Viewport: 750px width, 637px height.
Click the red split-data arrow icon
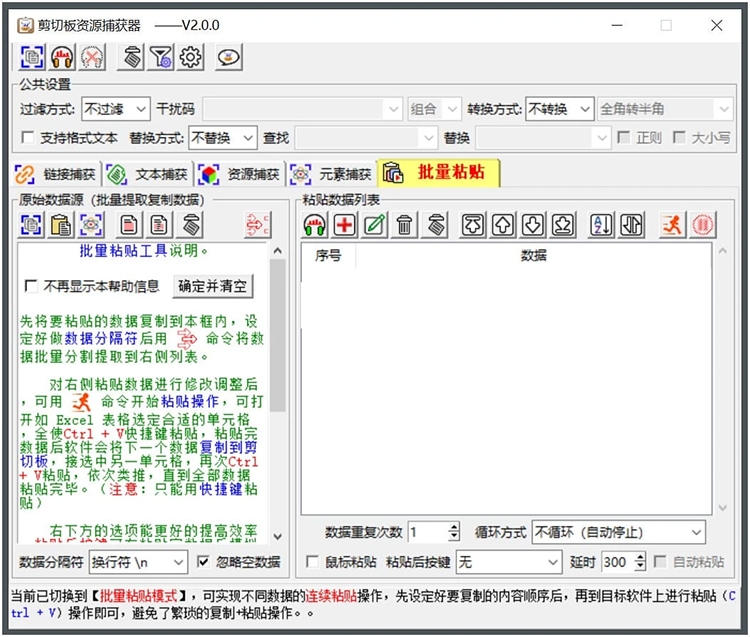pyautogui.click(x=257, y=225)
